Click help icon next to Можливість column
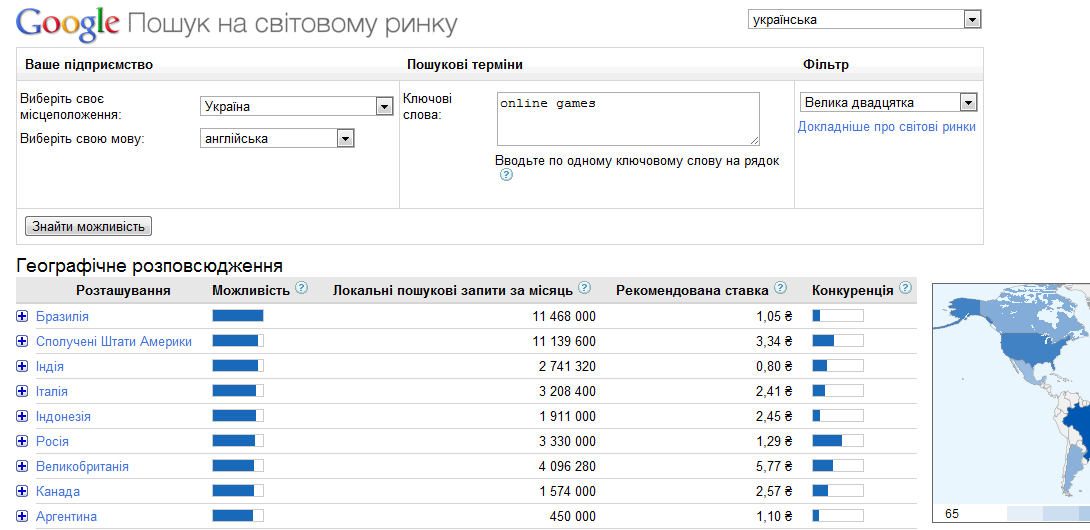Viewport: 1090px width, 530px height. (301, 289)
